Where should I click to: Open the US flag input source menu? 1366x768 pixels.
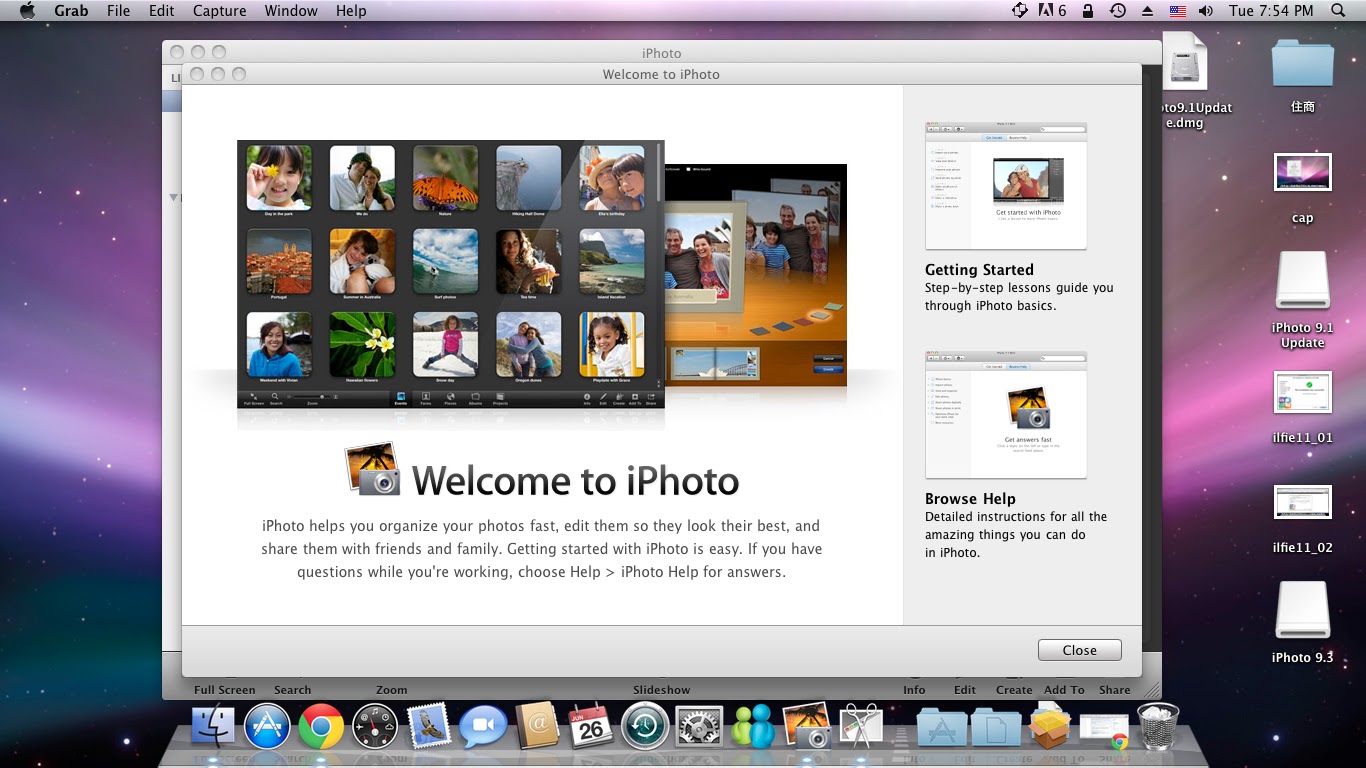coord(1177,11)
